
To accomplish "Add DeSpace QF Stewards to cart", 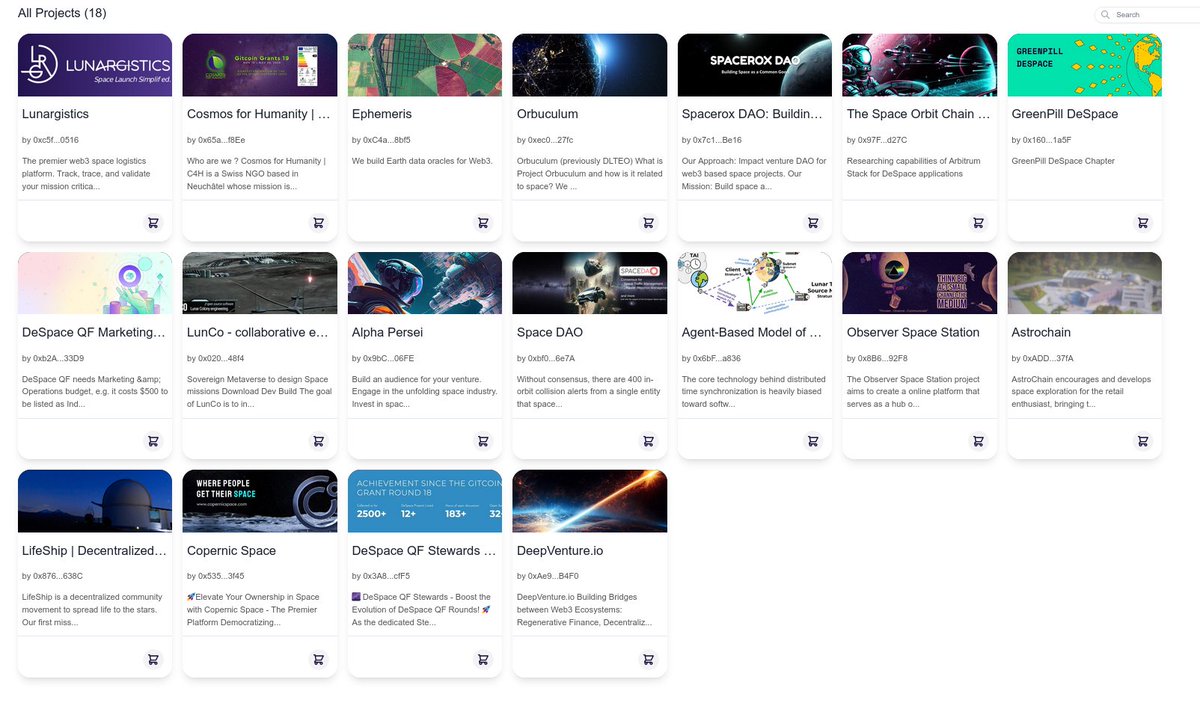I will pos(483,659).
